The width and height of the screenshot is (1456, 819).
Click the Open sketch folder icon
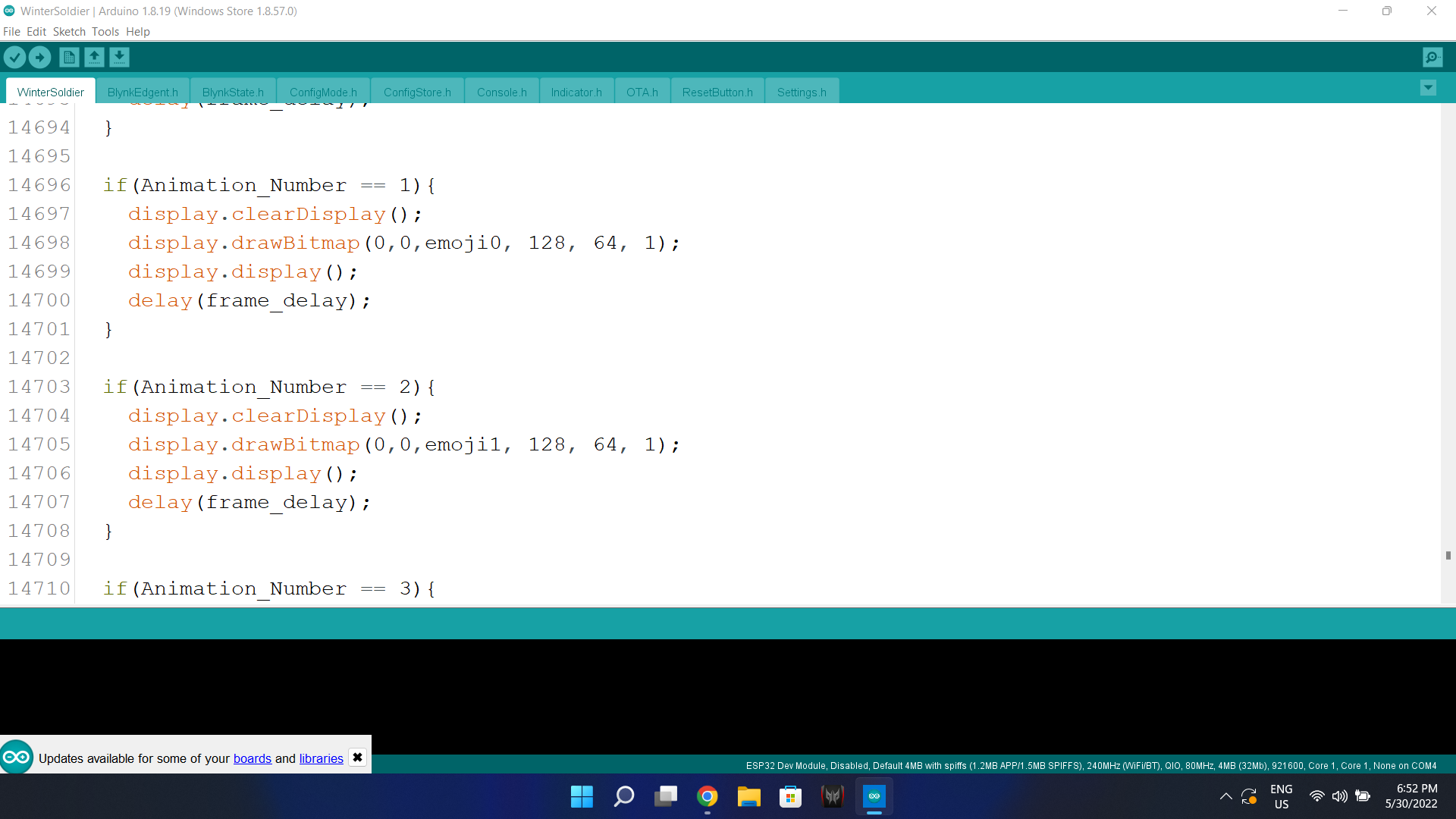94,57
